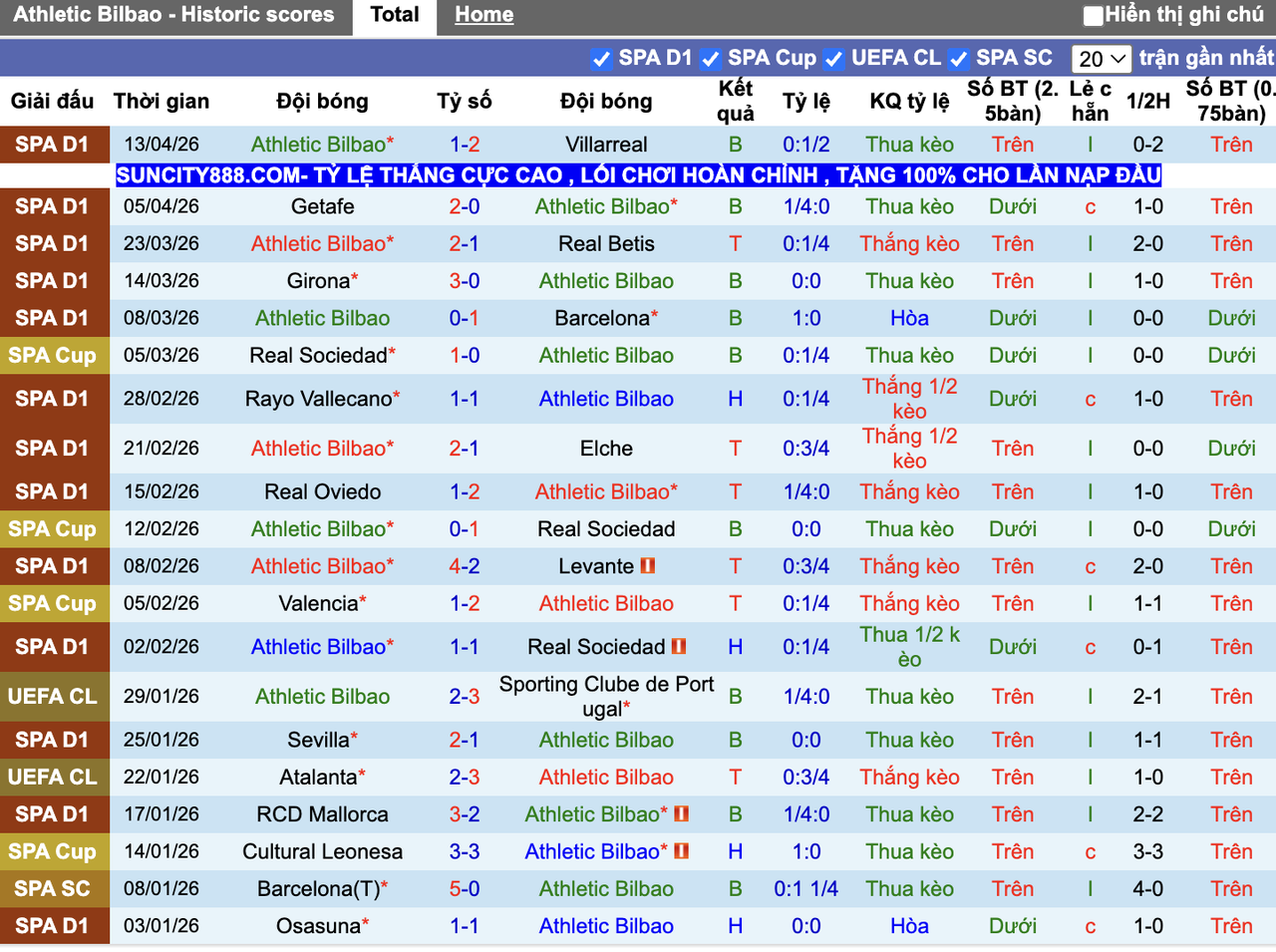
Task: Click the red card icon next to Levante
Action: coord(648,566)
